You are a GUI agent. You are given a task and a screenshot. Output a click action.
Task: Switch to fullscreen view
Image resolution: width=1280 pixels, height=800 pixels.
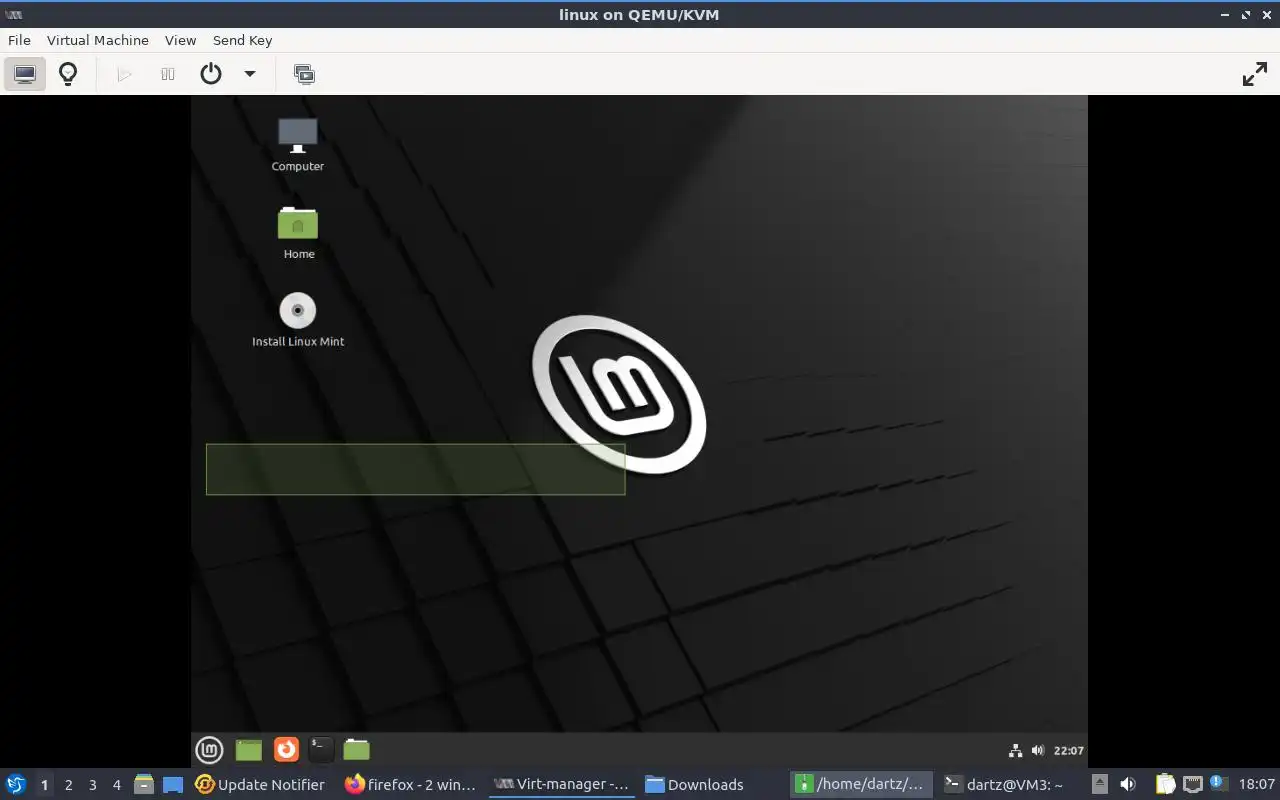coord(1254,74)
